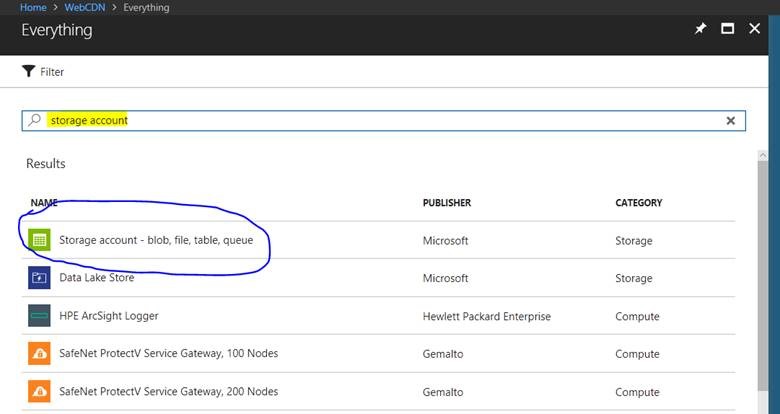
Task: Click the SafeNet 200 Nodes orange icon
Action: click(39, 392)
